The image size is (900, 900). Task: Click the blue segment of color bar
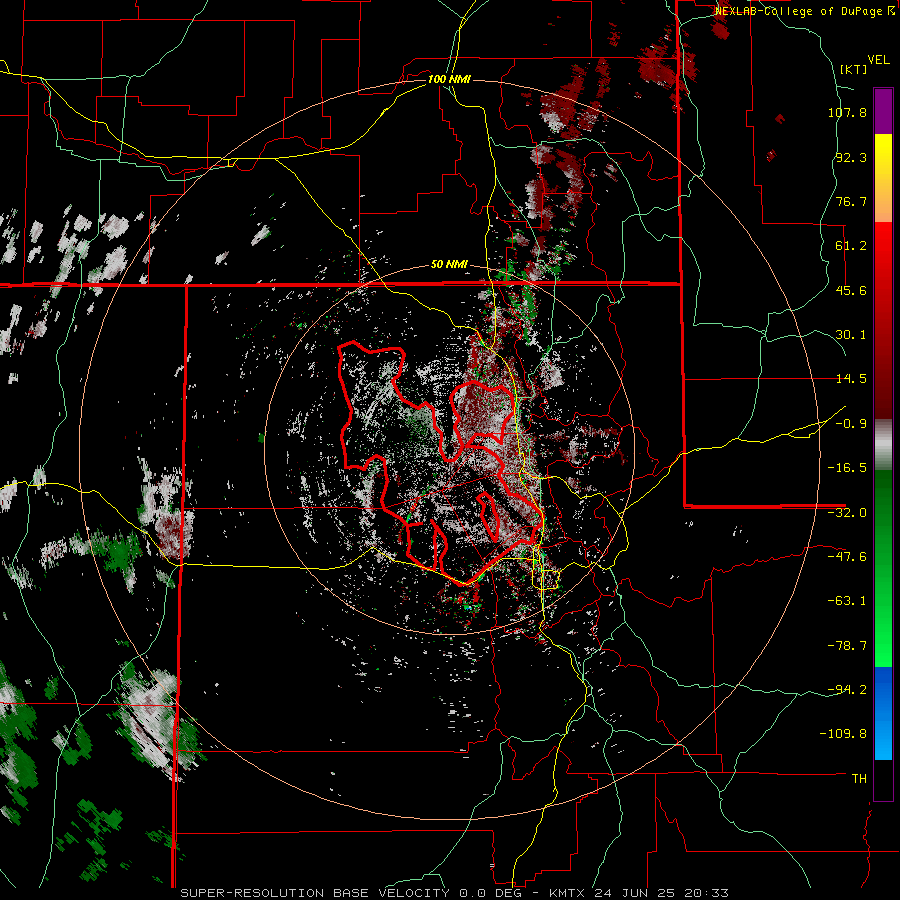883,713
